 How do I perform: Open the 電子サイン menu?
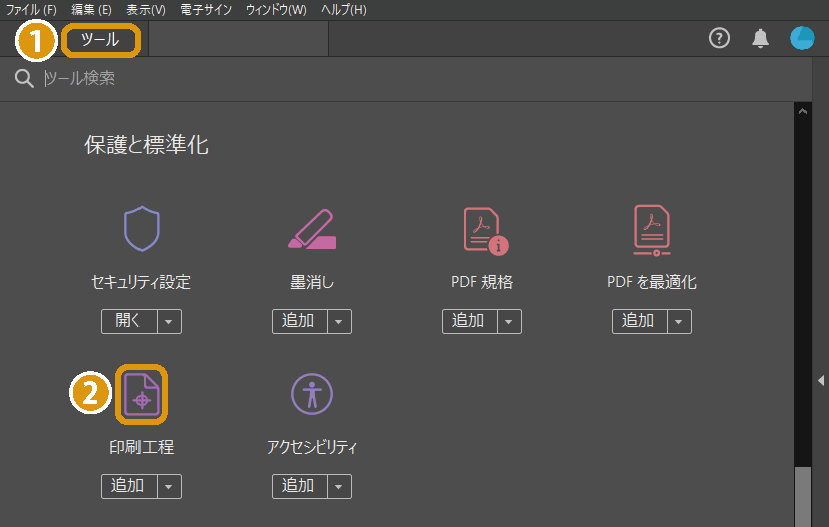(x=206, y=10)
